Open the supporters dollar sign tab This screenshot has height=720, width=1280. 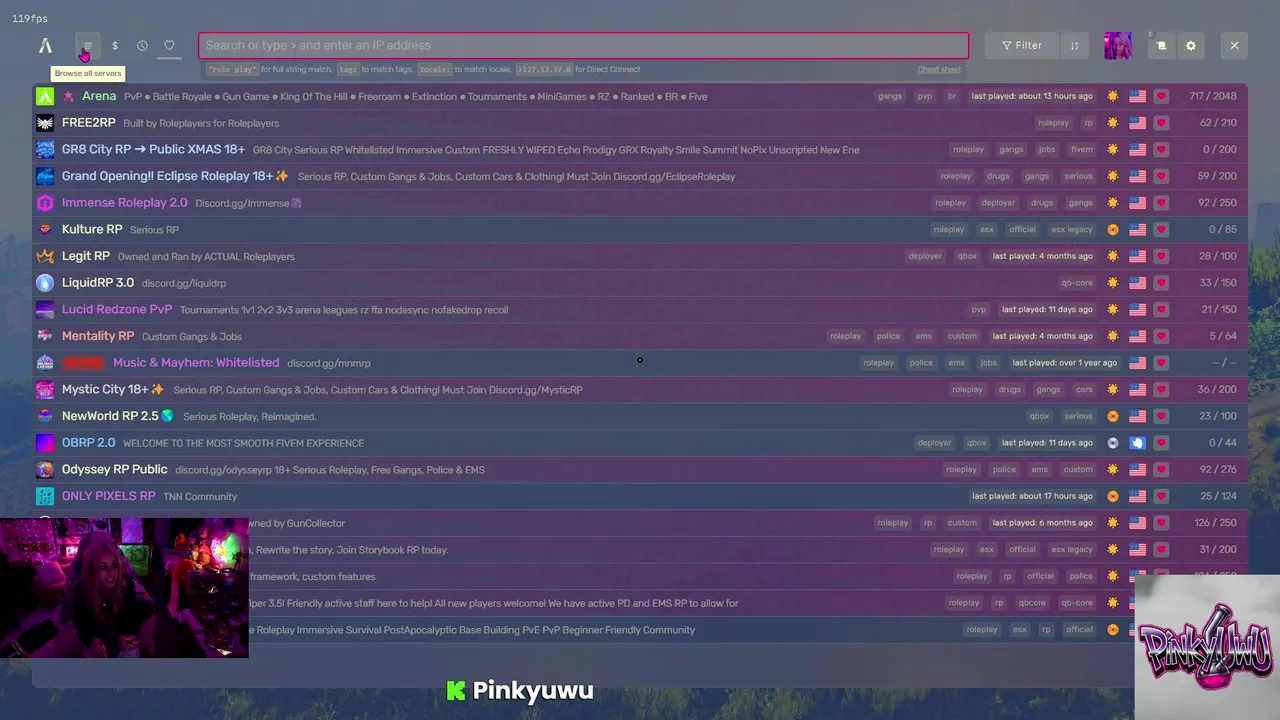115,46
